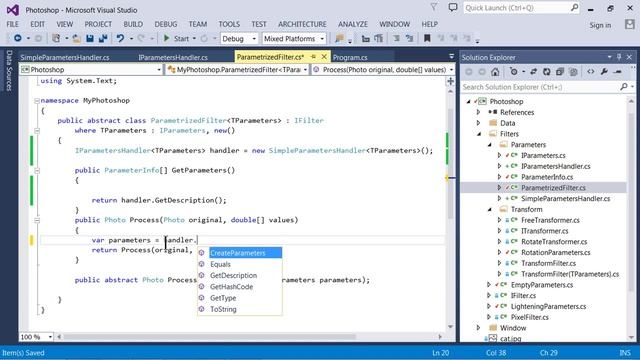The image size is (640, 360).
Task: Click the notifications filter flag icon
Action: coord(434,7)
